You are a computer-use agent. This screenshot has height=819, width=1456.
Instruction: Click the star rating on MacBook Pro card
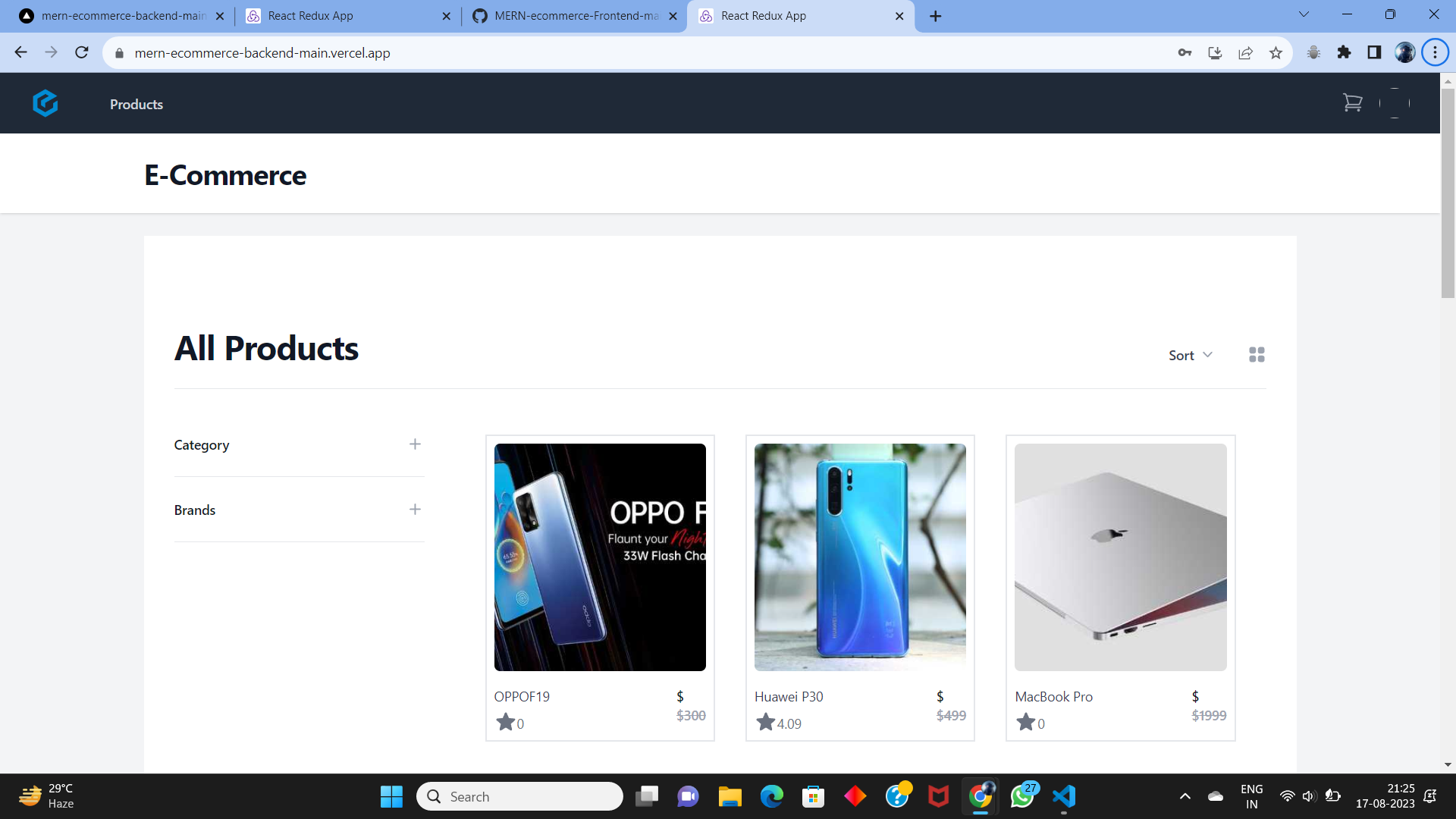pos(1025,721)
